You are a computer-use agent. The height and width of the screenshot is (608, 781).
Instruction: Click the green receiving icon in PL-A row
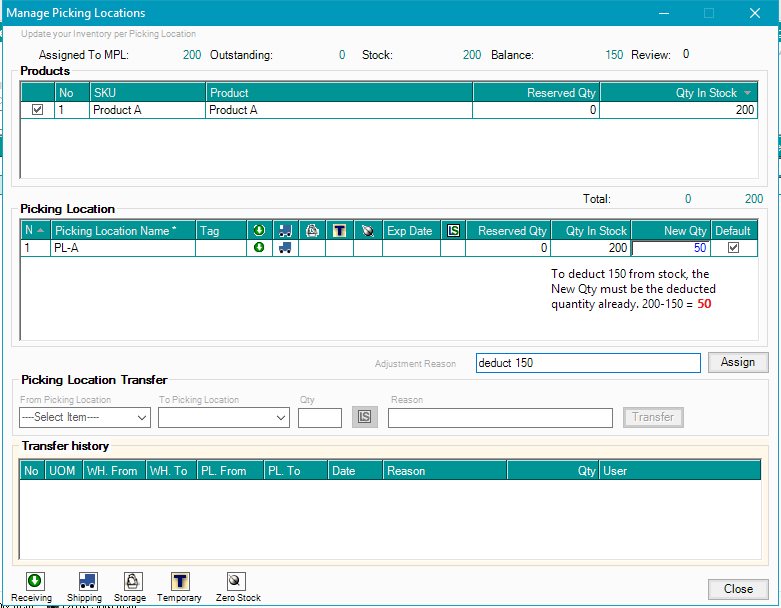tap(259, 248)
